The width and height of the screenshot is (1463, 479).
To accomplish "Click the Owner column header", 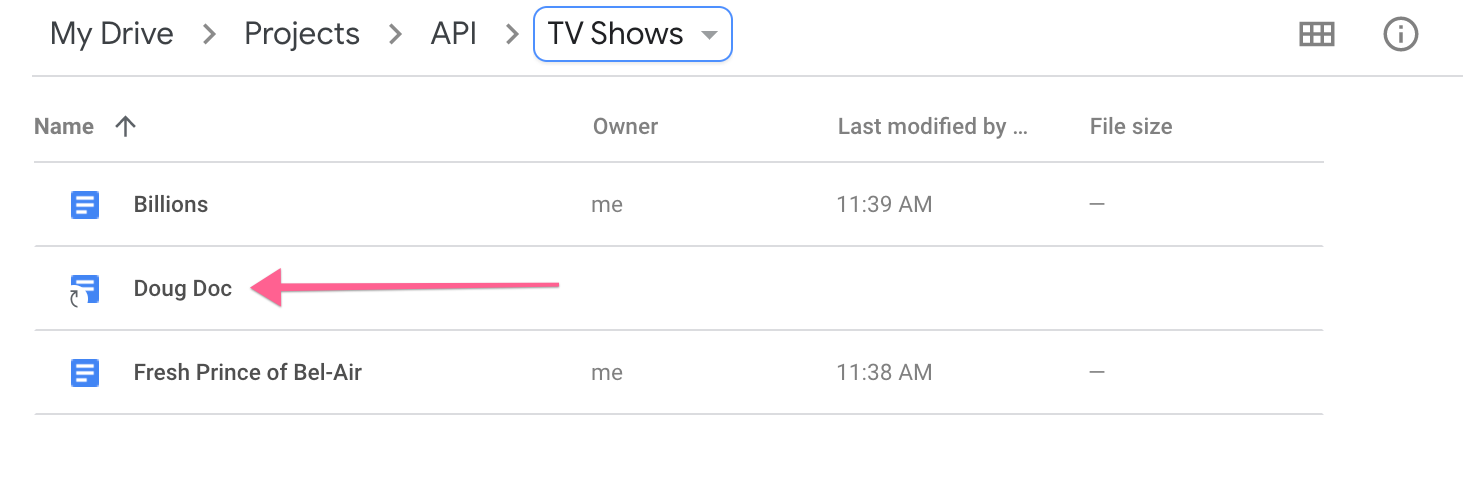I will [625, 127].
